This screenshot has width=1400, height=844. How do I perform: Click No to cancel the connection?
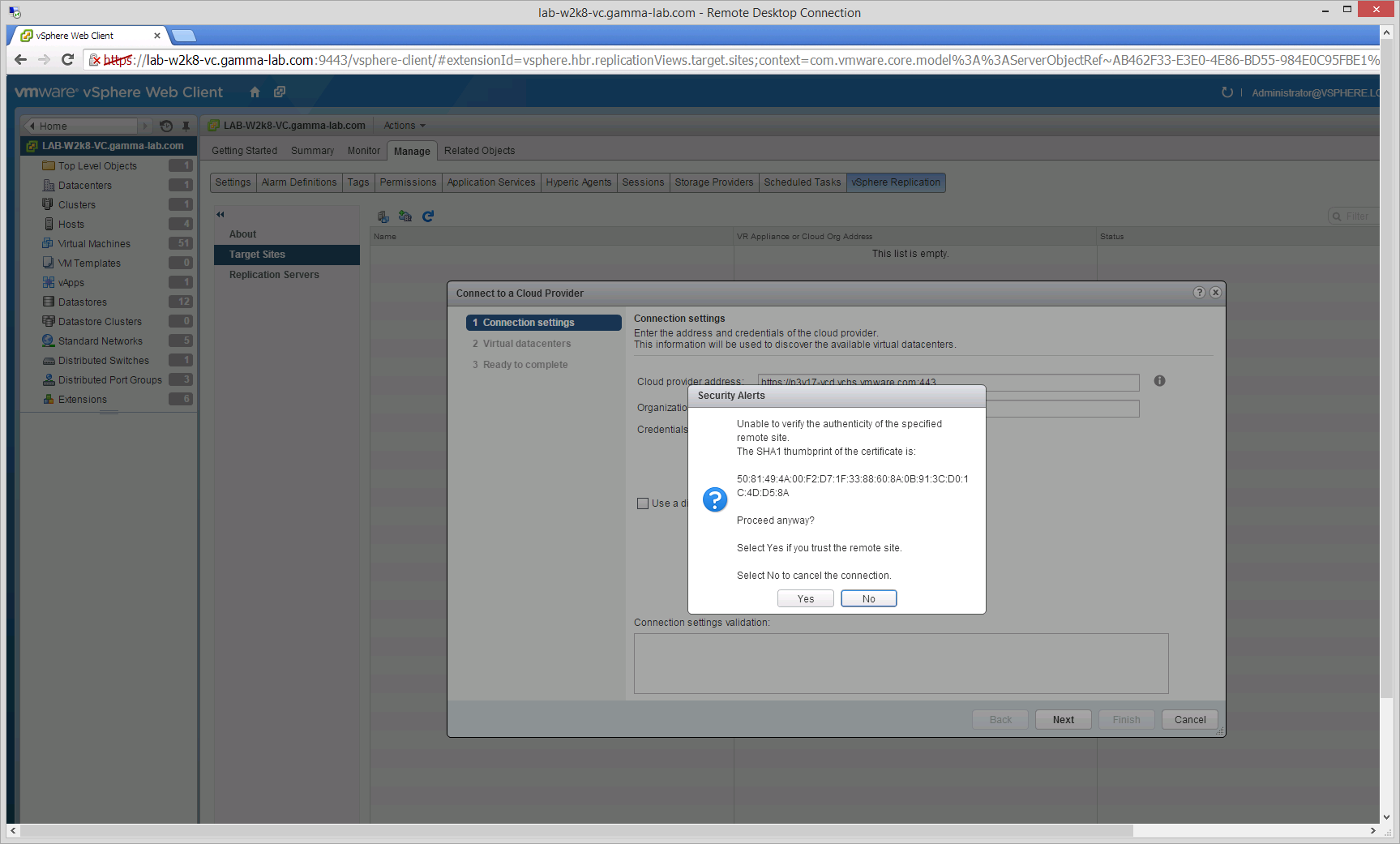pyautogui.click(x=868, y=598)
